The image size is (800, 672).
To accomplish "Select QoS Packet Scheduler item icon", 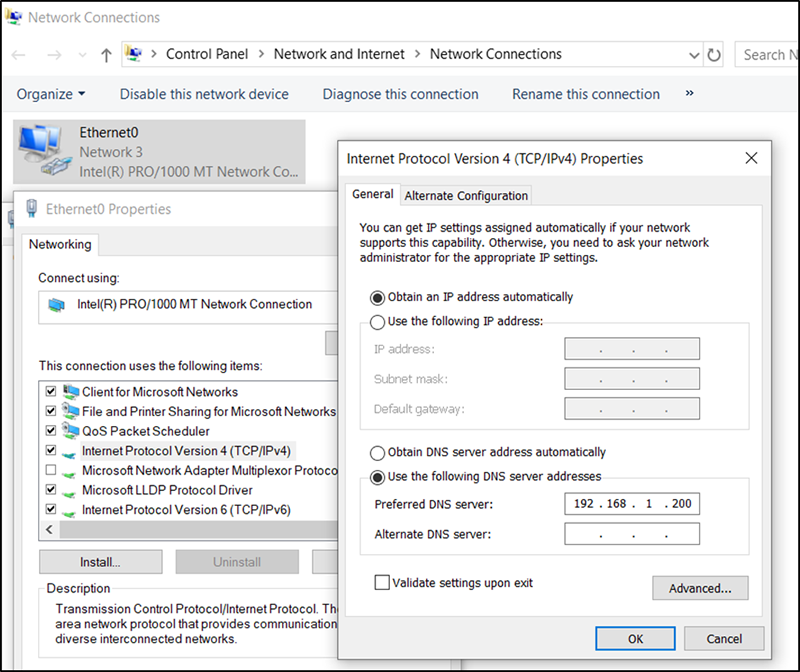I will pyautogui.click(x=70, y=431).
